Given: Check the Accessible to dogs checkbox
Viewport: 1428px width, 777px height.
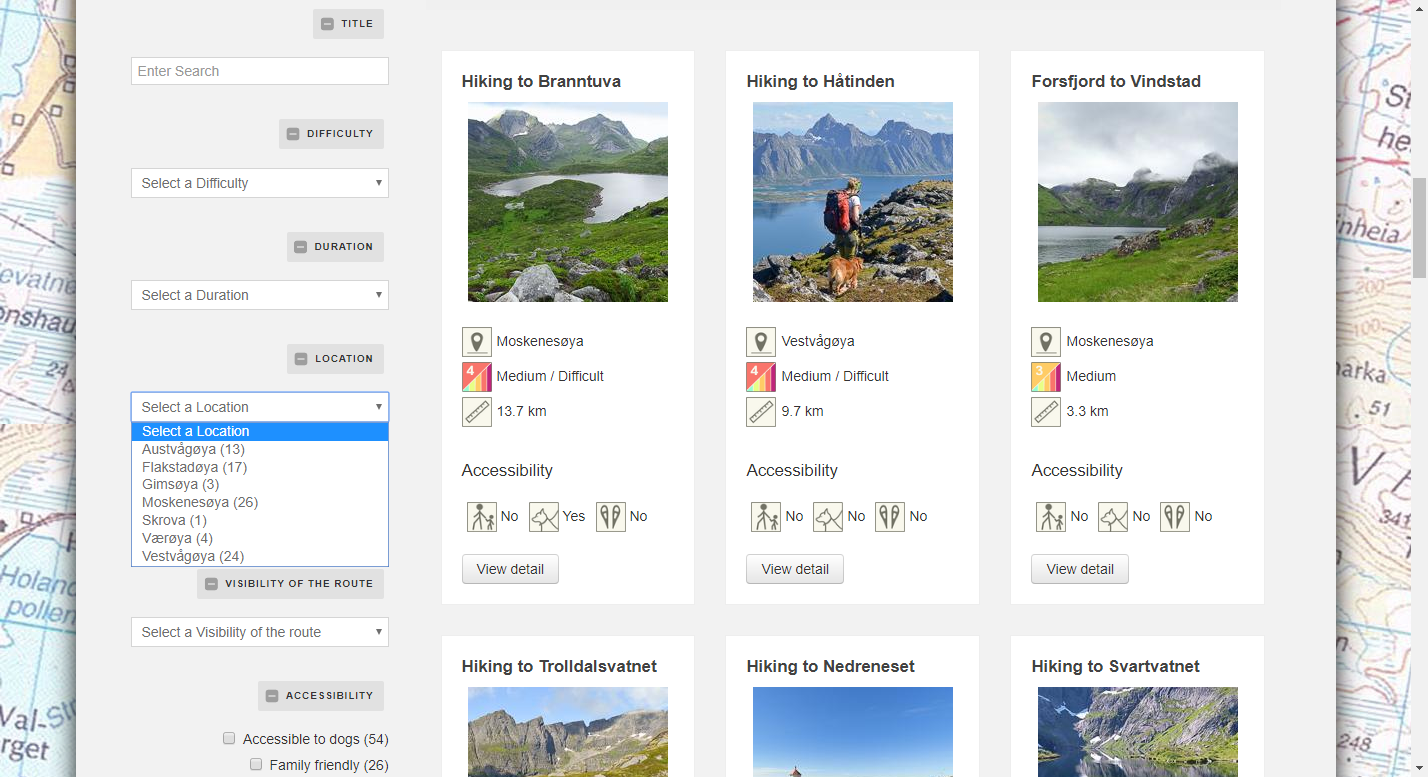Looking at the screenshot, I should point(229,738).
